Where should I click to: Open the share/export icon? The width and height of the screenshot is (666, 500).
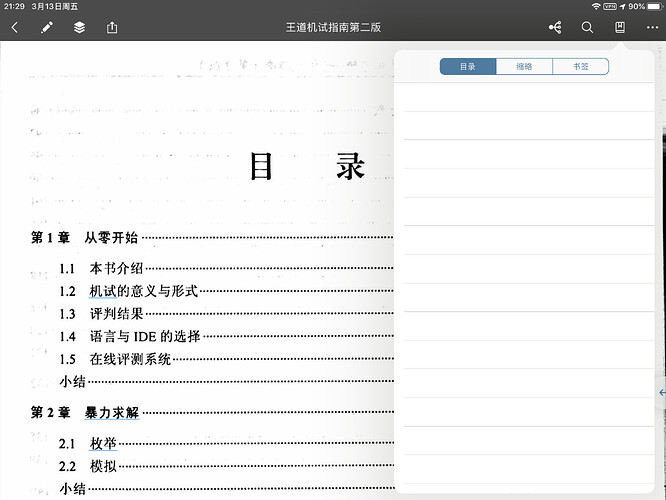click(x=112, y=28)
